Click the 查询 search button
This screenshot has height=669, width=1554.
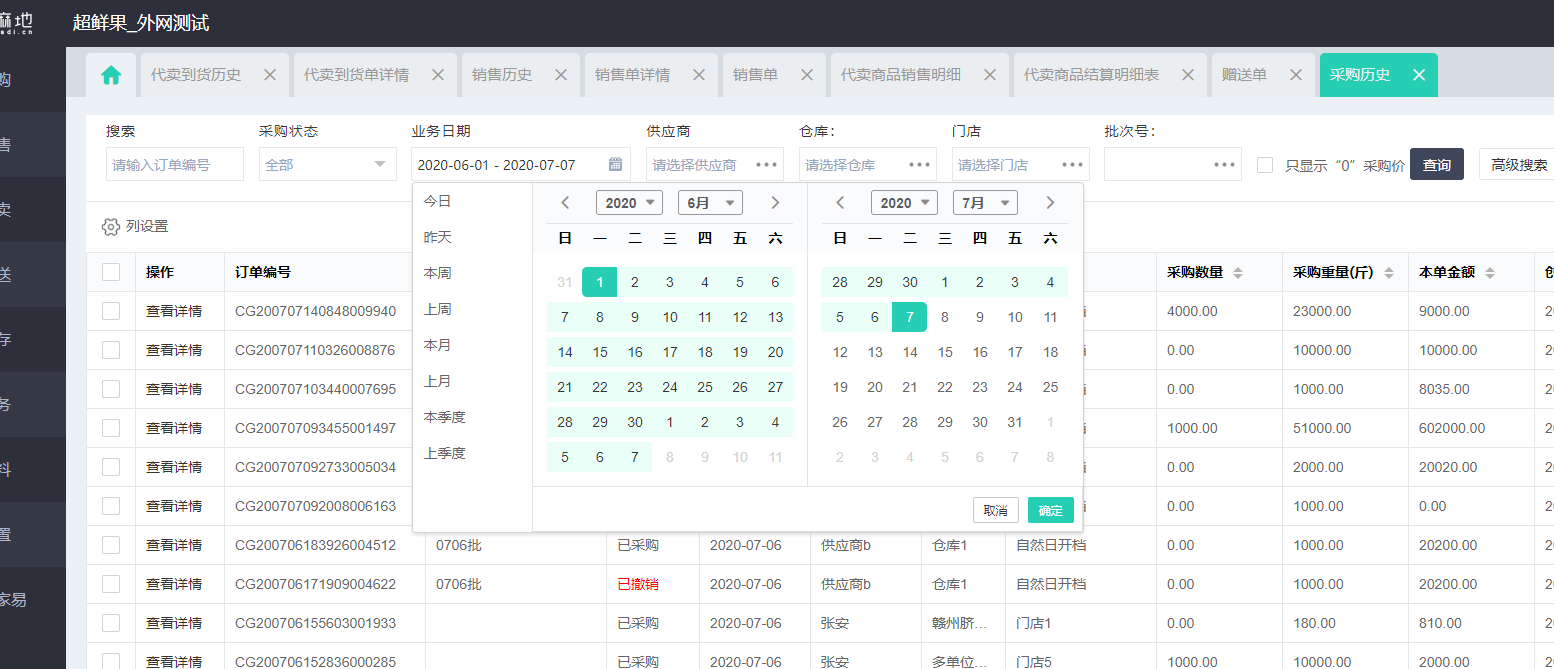pos(1437,165)
